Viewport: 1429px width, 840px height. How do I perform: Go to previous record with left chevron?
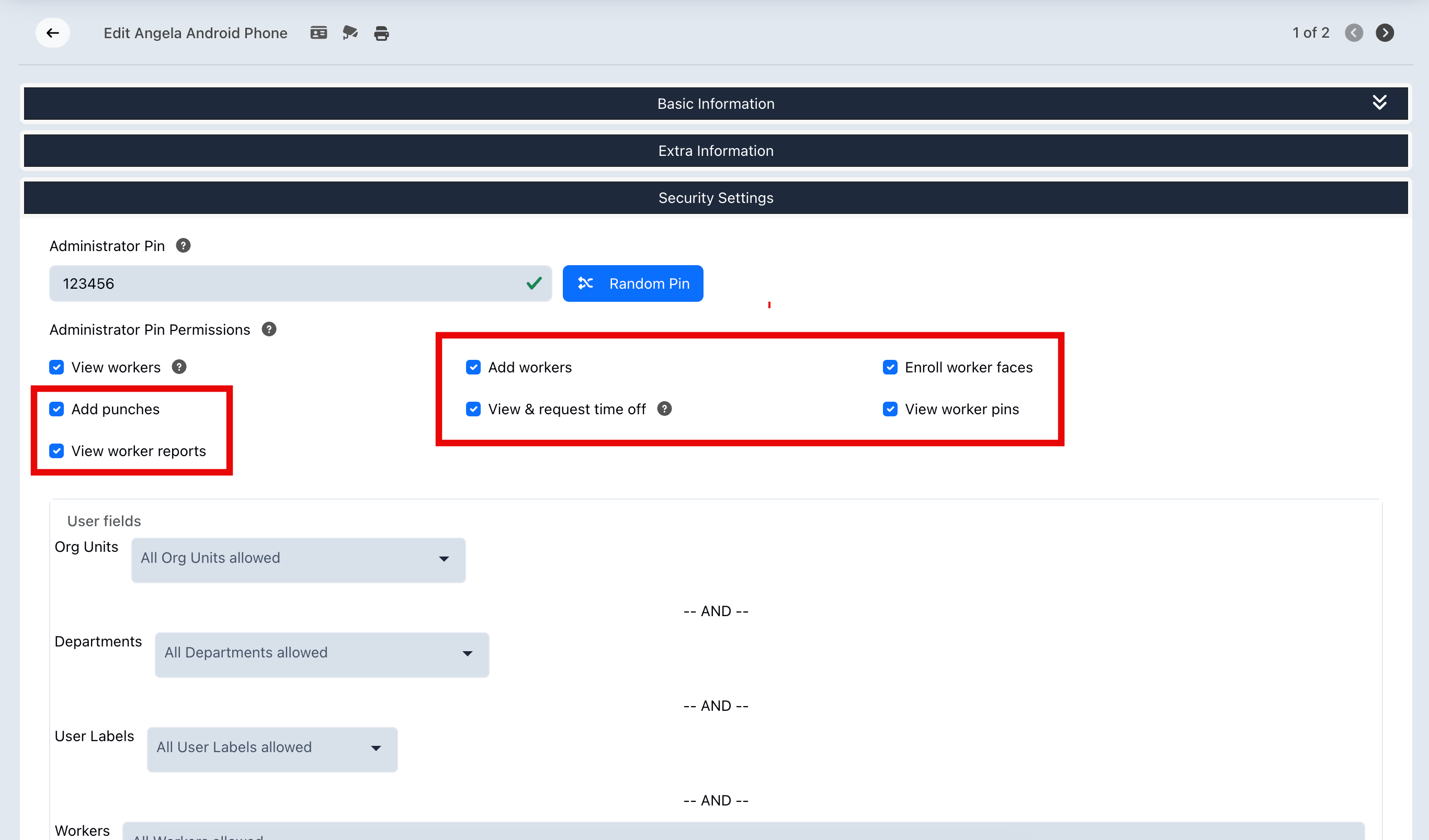[x=1354, y=33]
